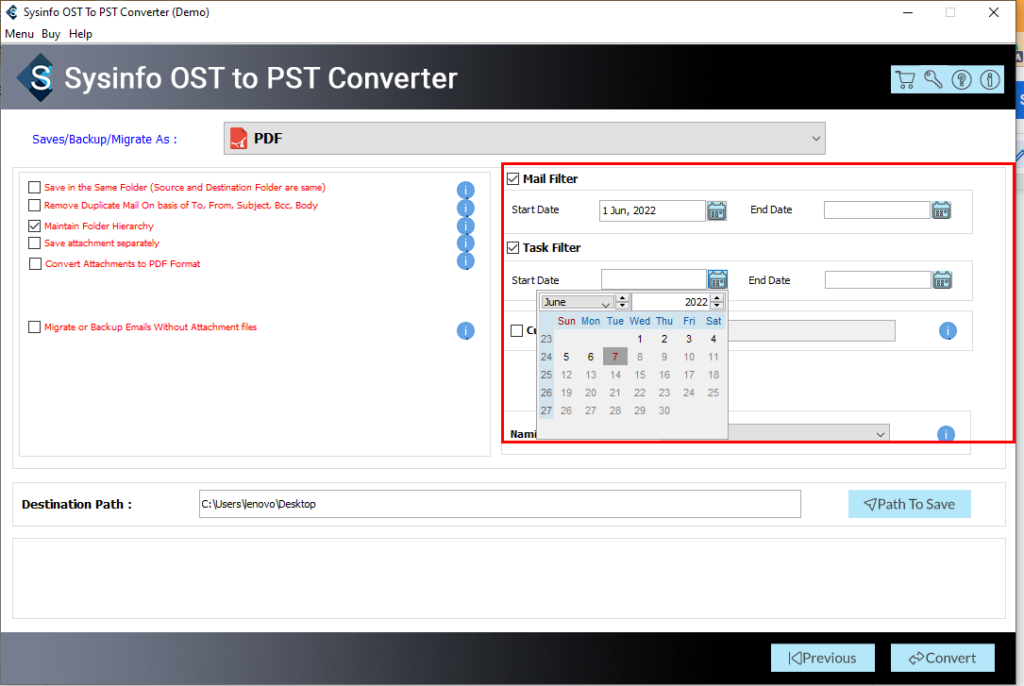The height and width of the screenshot is (686, 1024).
Task: Click the shopping cart buy icon
Action: [x=904, y=80]
